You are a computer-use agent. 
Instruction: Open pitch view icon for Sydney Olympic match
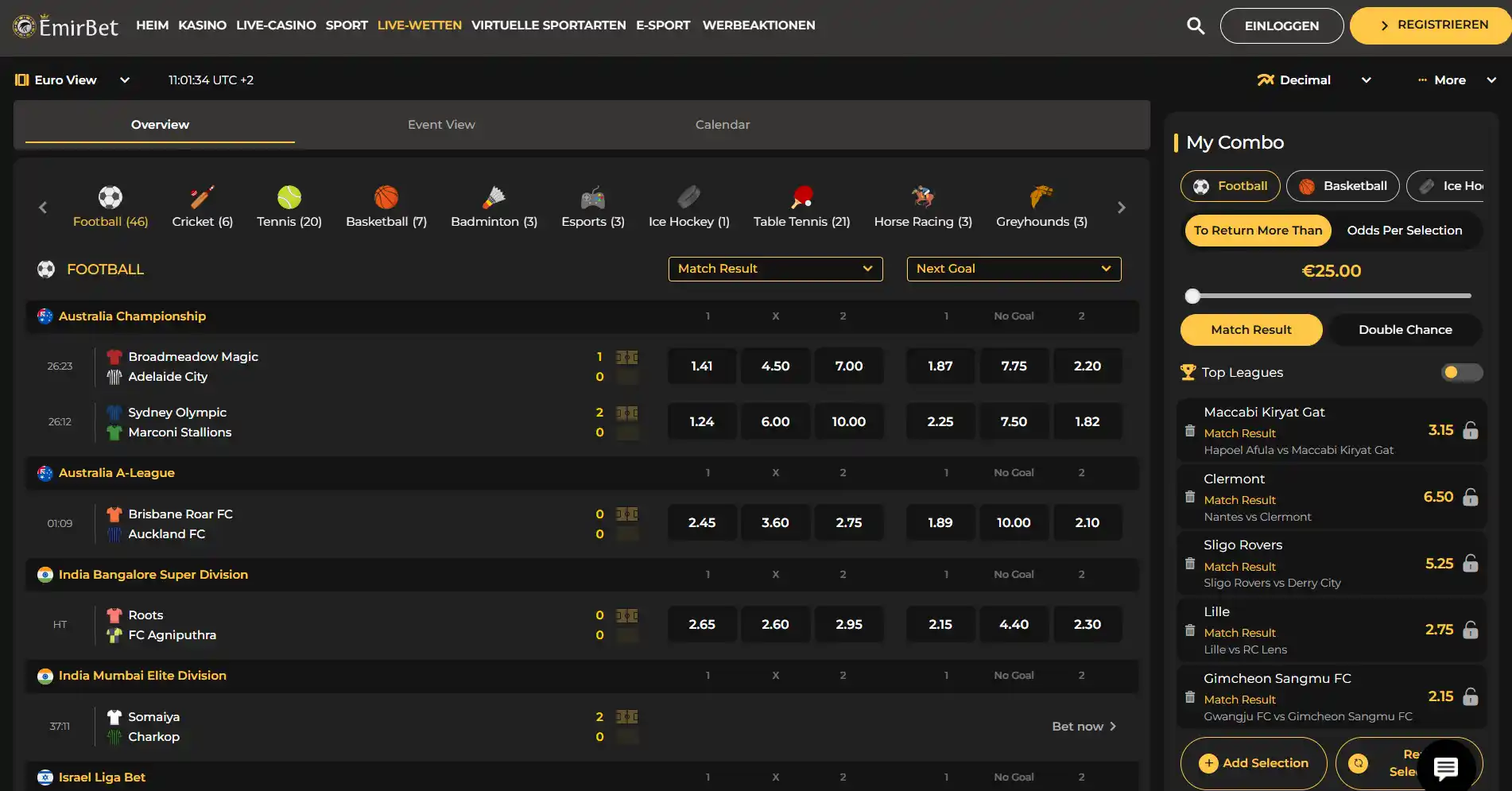tap(627, 413)
